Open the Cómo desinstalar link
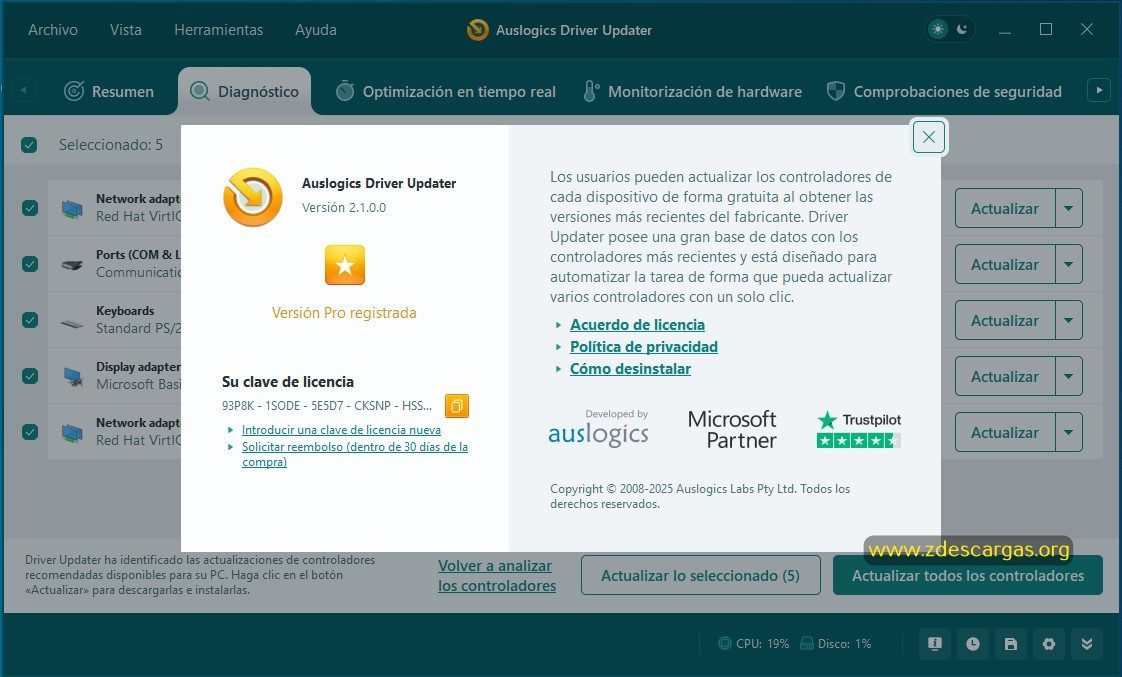1122x677 pixels. (630, 369)
